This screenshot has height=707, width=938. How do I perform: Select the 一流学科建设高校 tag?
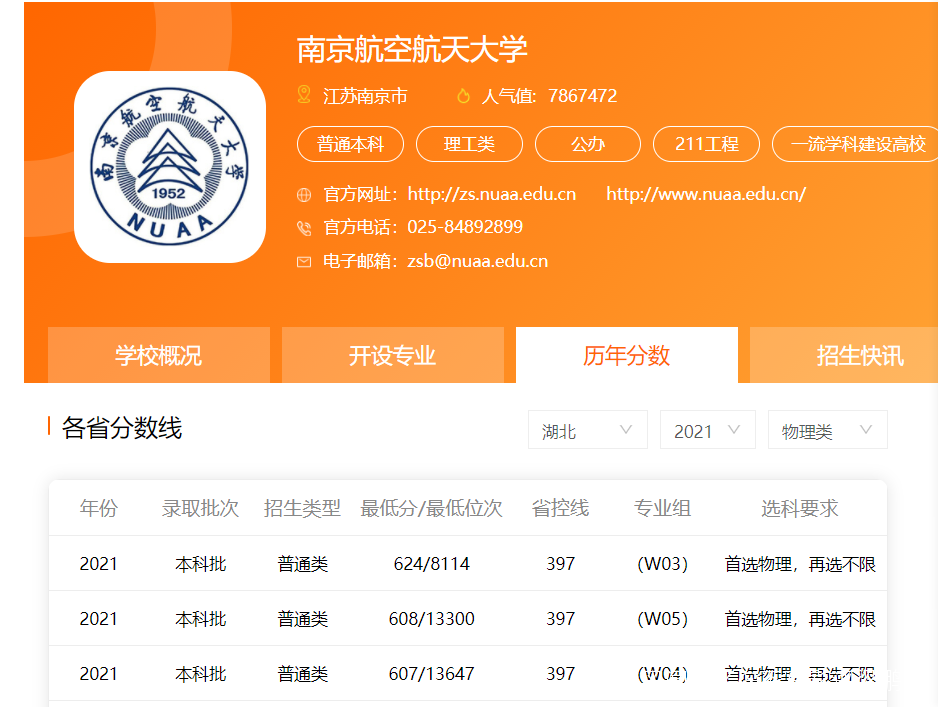857,144
